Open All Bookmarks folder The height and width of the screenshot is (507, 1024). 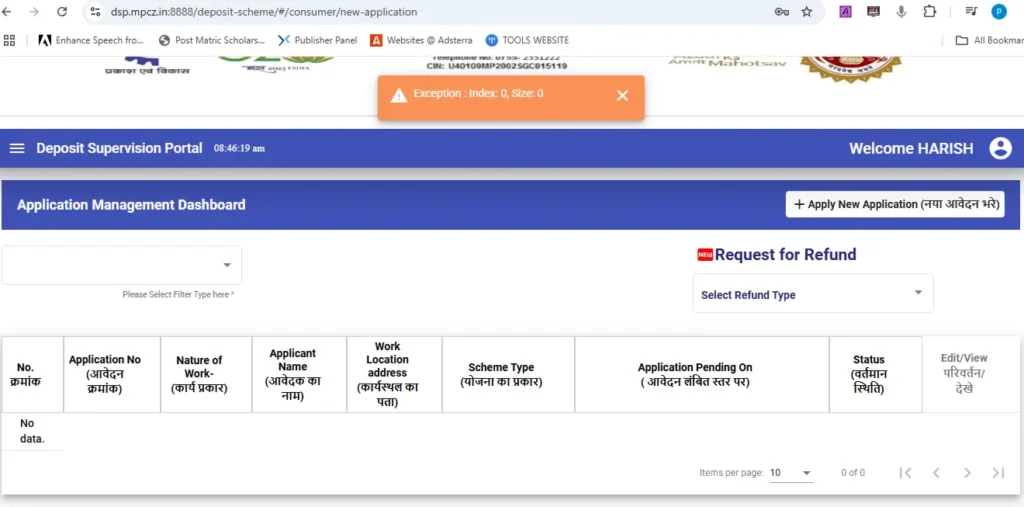988,40
